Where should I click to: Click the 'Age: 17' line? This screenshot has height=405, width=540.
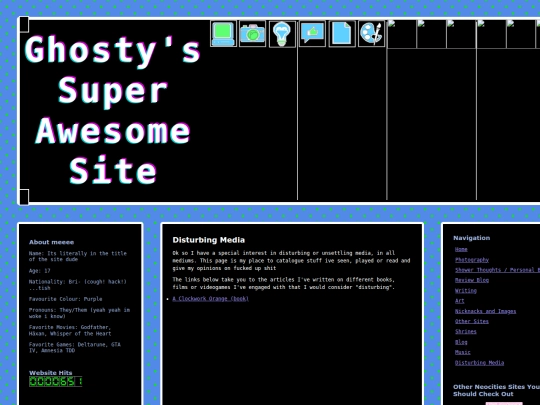(40, 271)
